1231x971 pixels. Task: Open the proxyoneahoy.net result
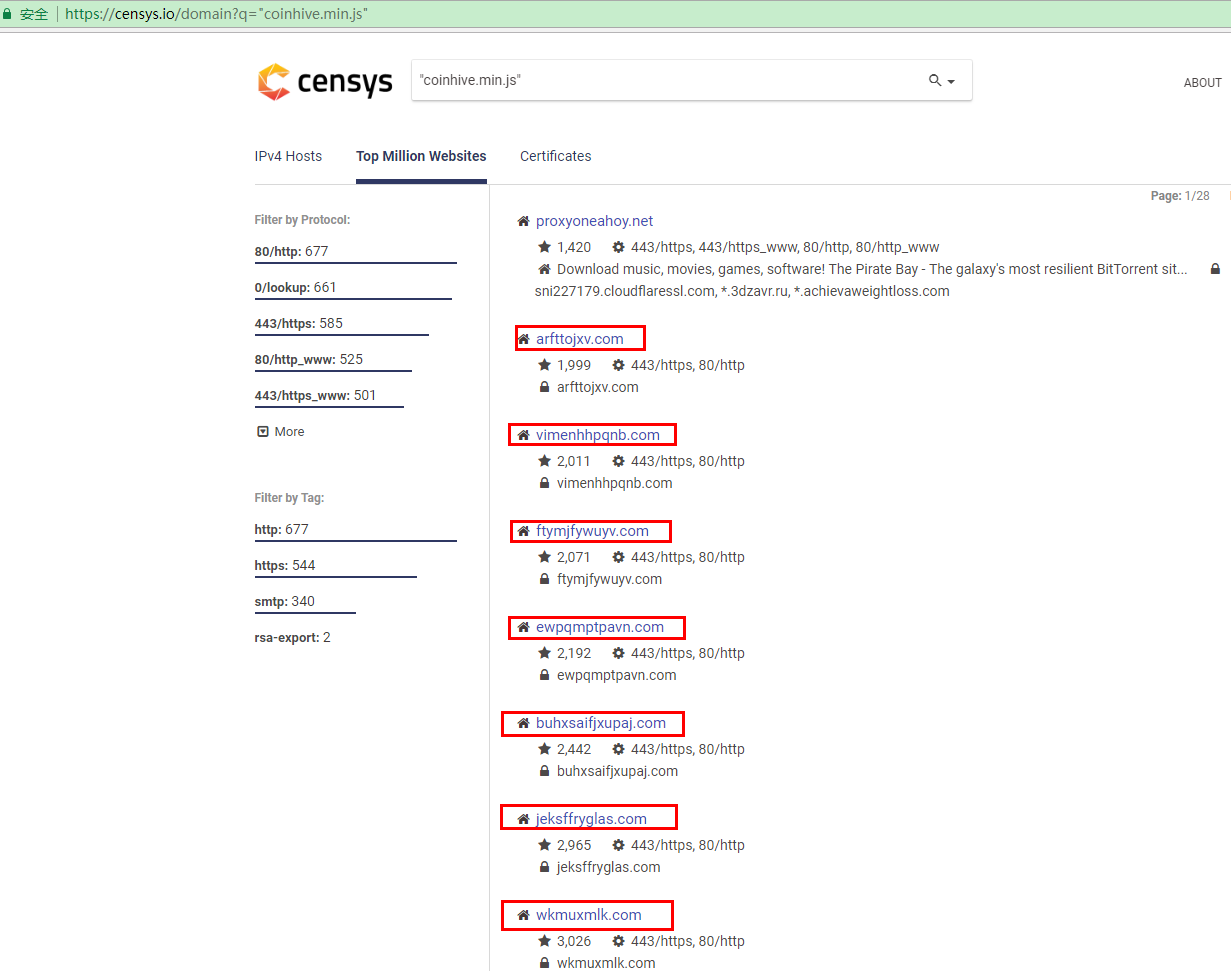coord(594,221)
